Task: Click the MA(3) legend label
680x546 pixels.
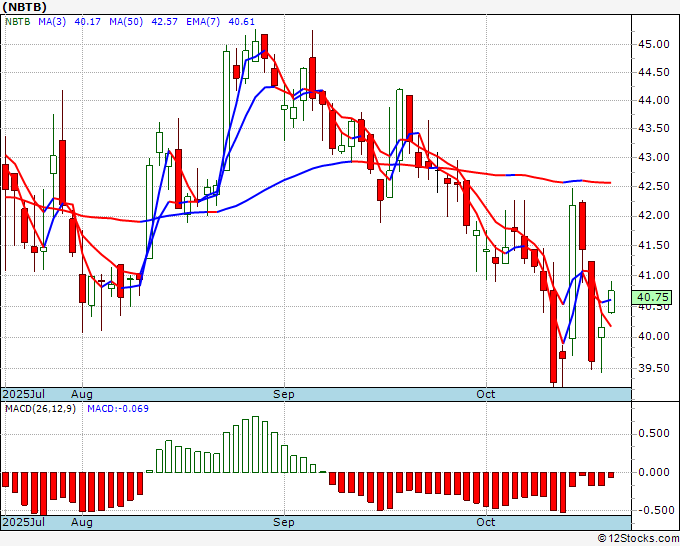Action: pos(52,22)
